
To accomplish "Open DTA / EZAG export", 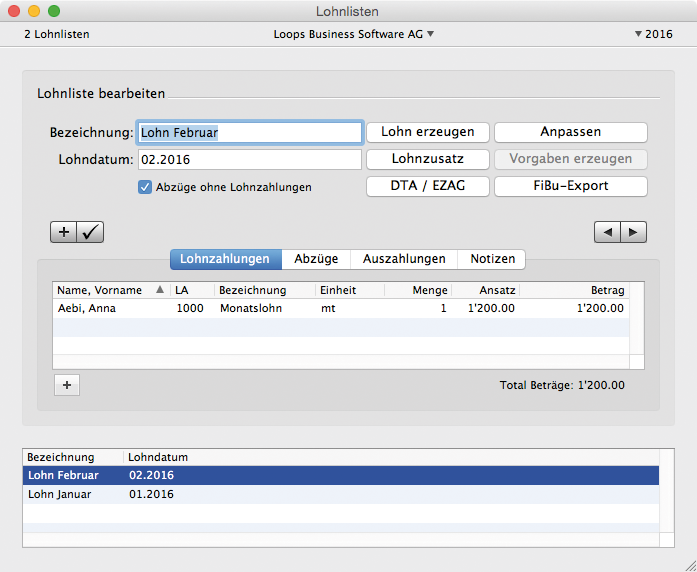I will [x=427, y=186].
